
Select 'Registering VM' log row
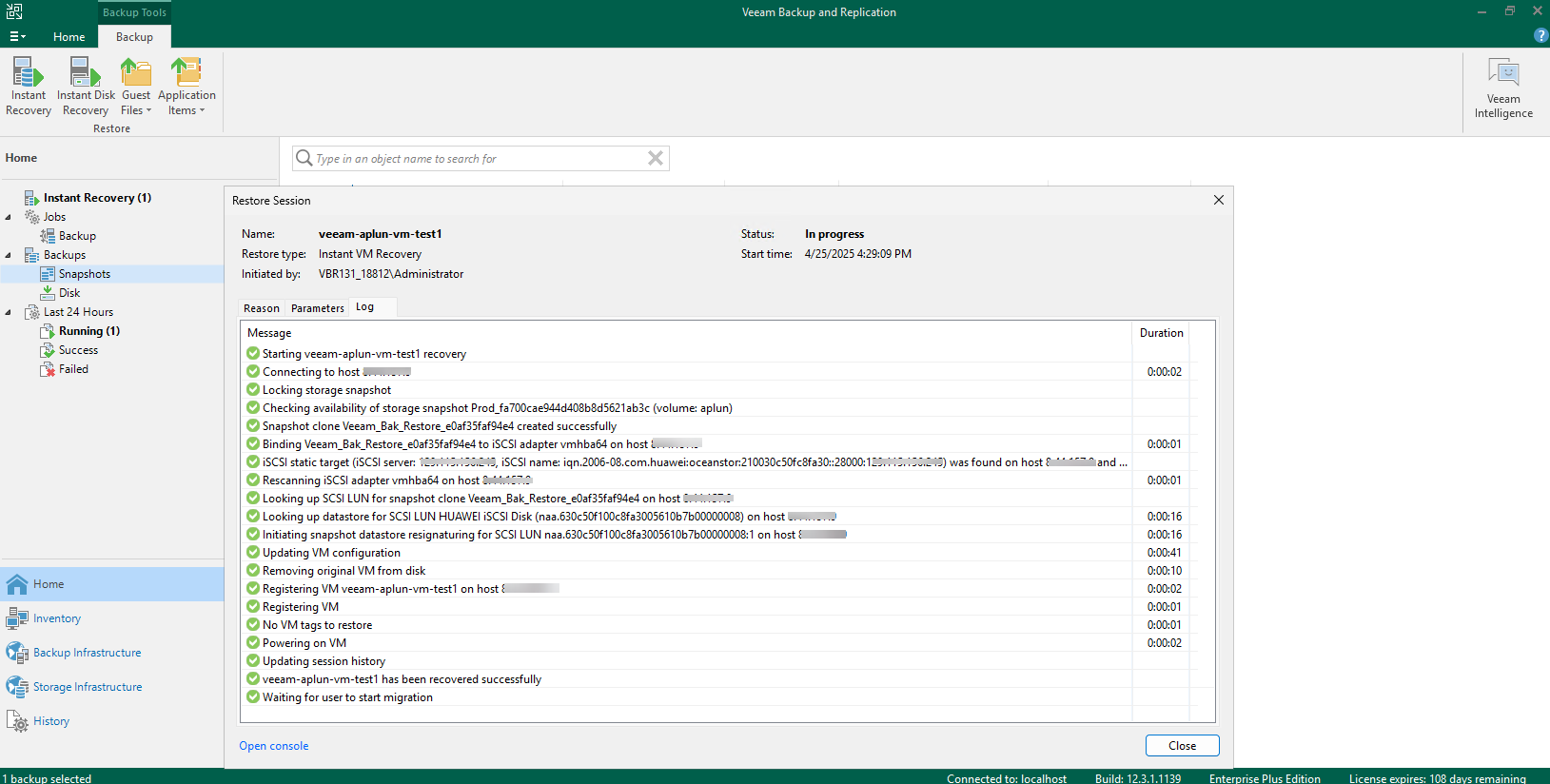tap(719, 607)
